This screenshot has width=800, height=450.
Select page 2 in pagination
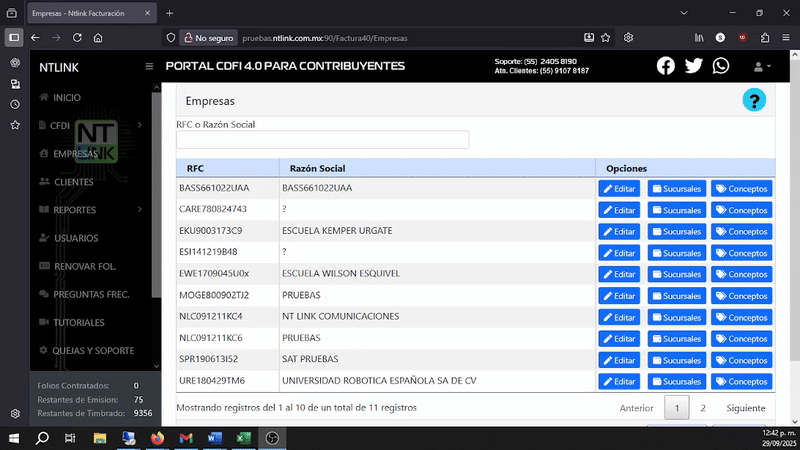[703, 408]
